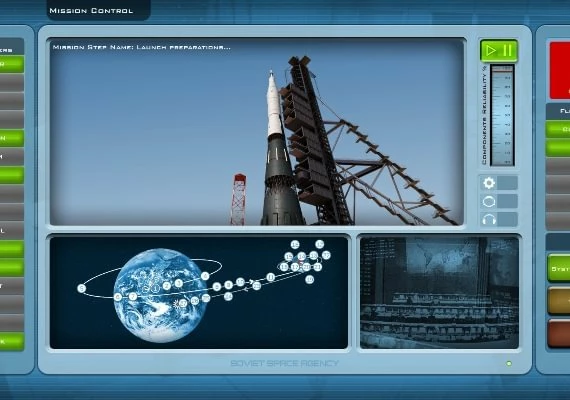This screenshot has width=570, height=400.
Task: Click the mission control room footage panel
Action: 439,293
